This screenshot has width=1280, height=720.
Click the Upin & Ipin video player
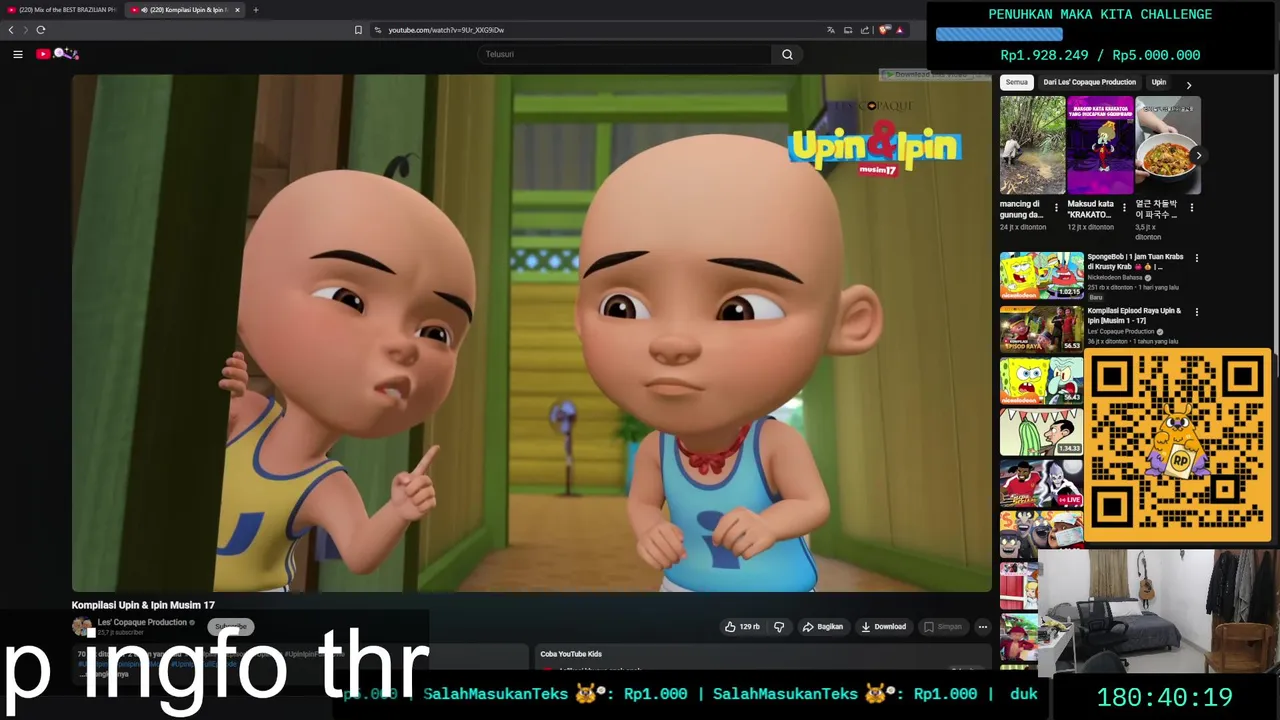531,333
